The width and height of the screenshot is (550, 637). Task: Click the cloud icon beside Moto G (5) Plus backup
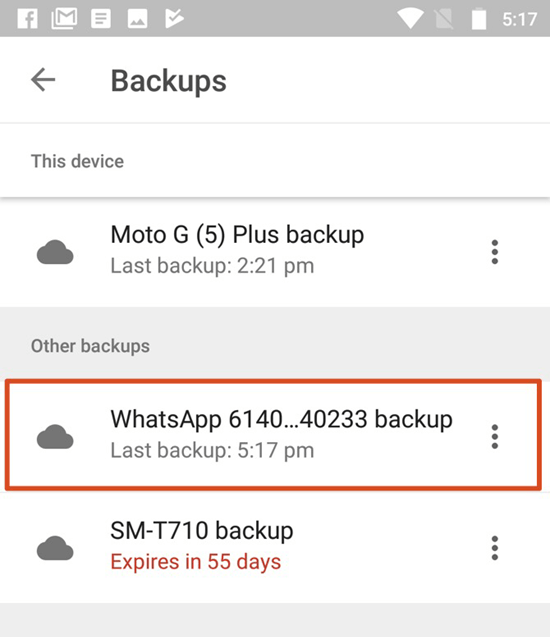click(55, 252)
